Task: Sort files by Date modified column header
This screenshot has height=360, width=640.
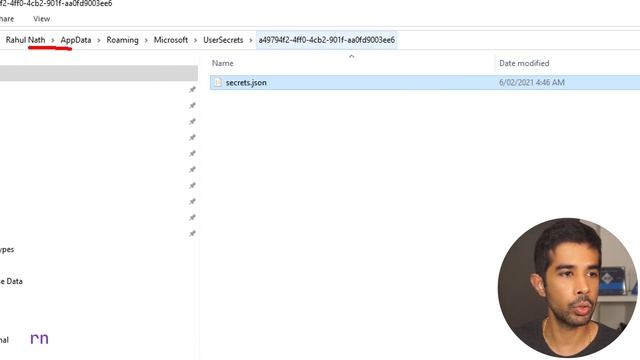Action: (524, 63)
